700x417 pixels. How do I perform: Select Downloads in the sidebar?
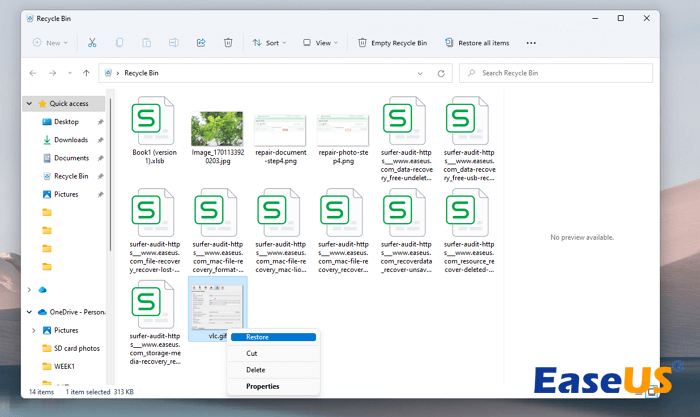point(71,140)
